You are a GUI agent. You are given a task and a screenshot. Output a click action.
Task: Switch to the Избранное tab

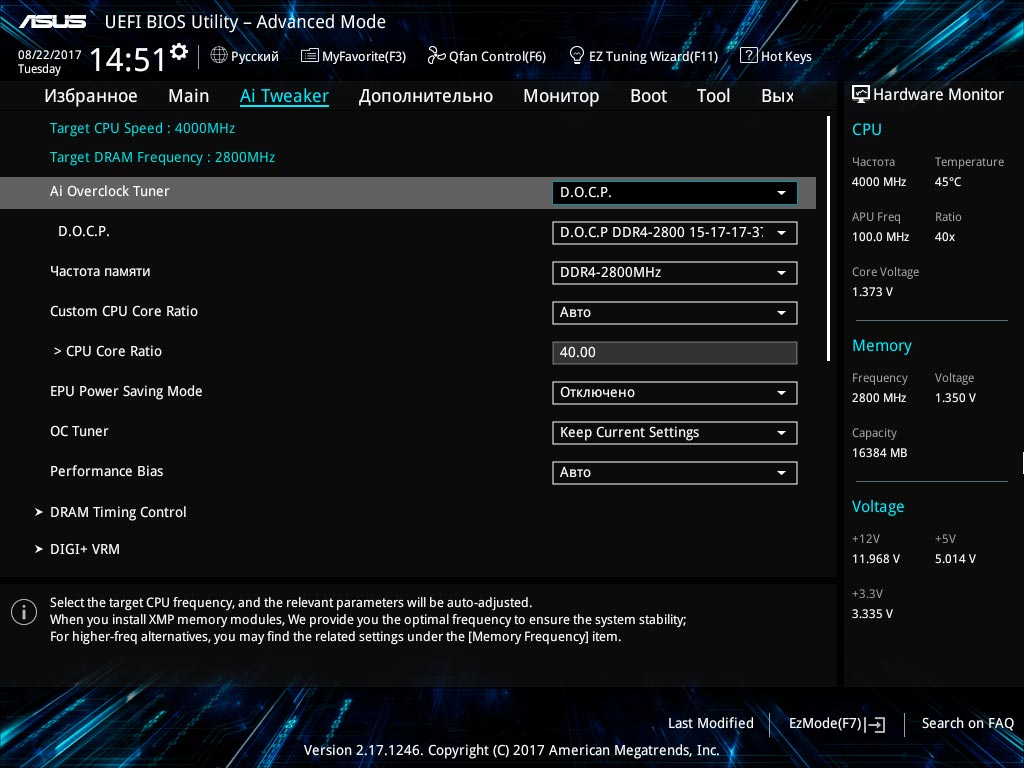pyautogui.click(x=91, y=96)
